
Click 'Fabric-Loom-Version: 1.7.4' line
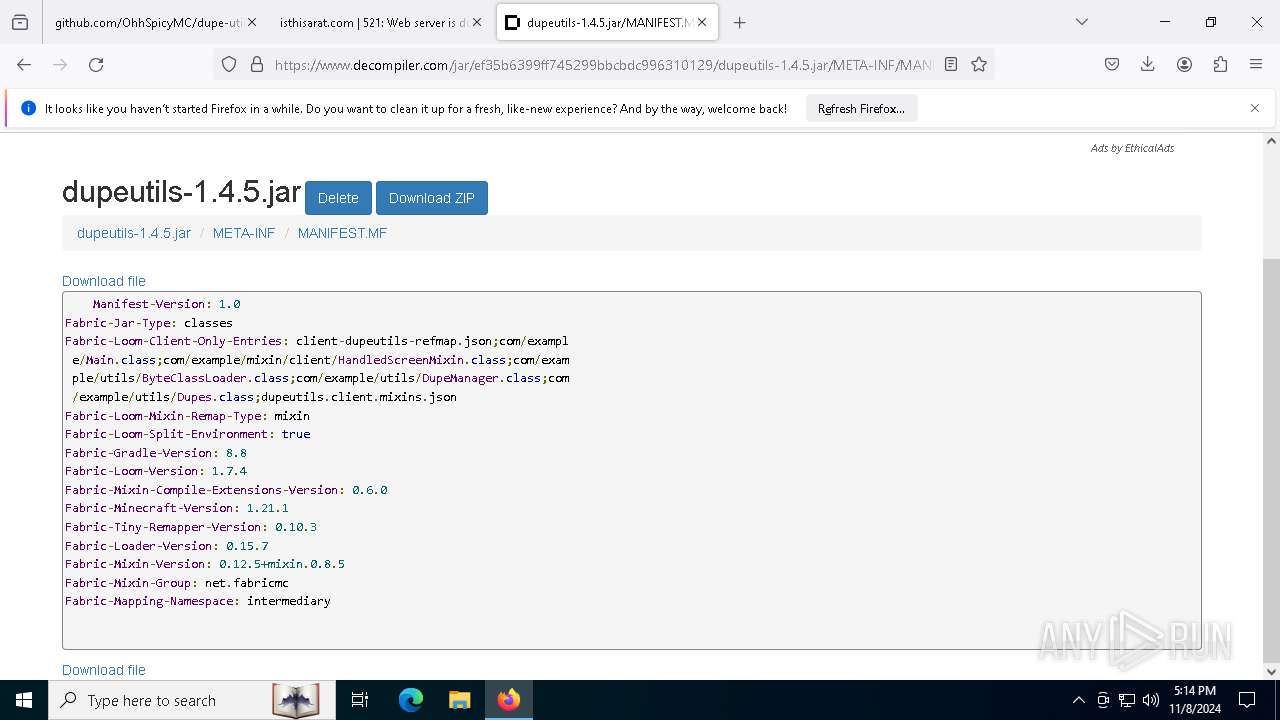coord(156,471)
